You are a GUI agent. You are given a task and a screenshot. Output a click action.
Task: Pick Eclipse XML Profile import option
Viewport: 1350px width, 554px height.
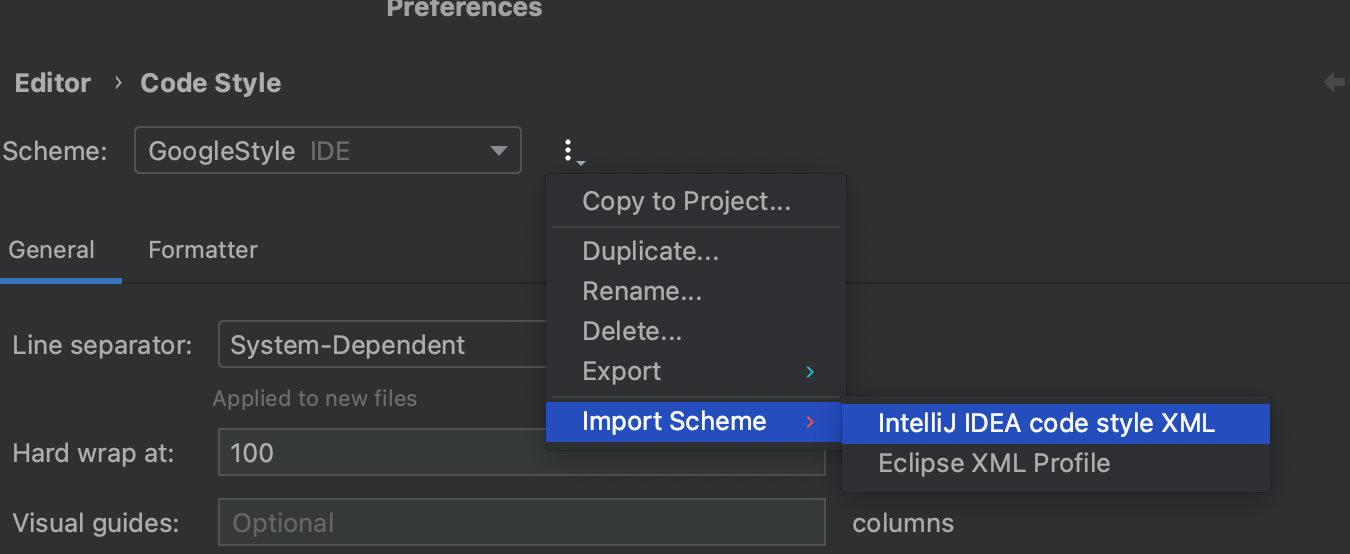(x=994, y=463)
